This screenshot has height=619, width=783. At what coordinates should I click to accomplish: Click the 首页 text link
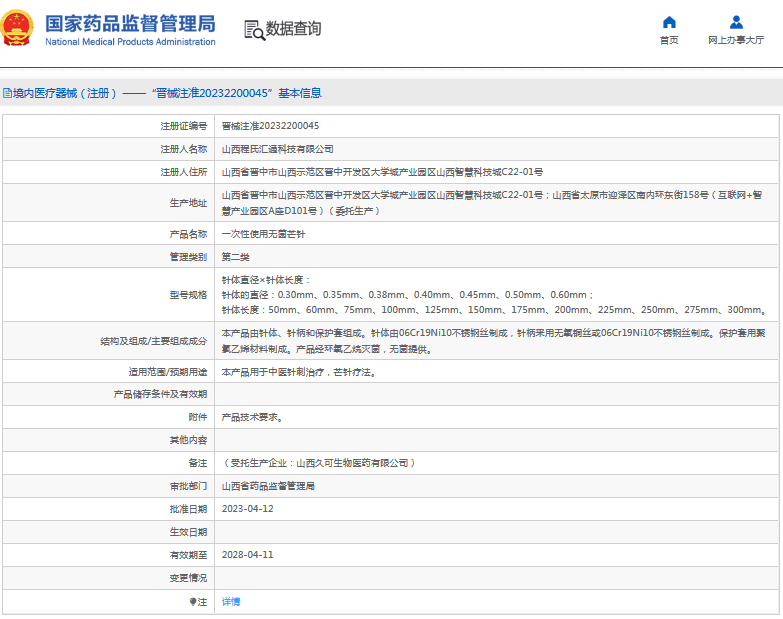point(669,40)
